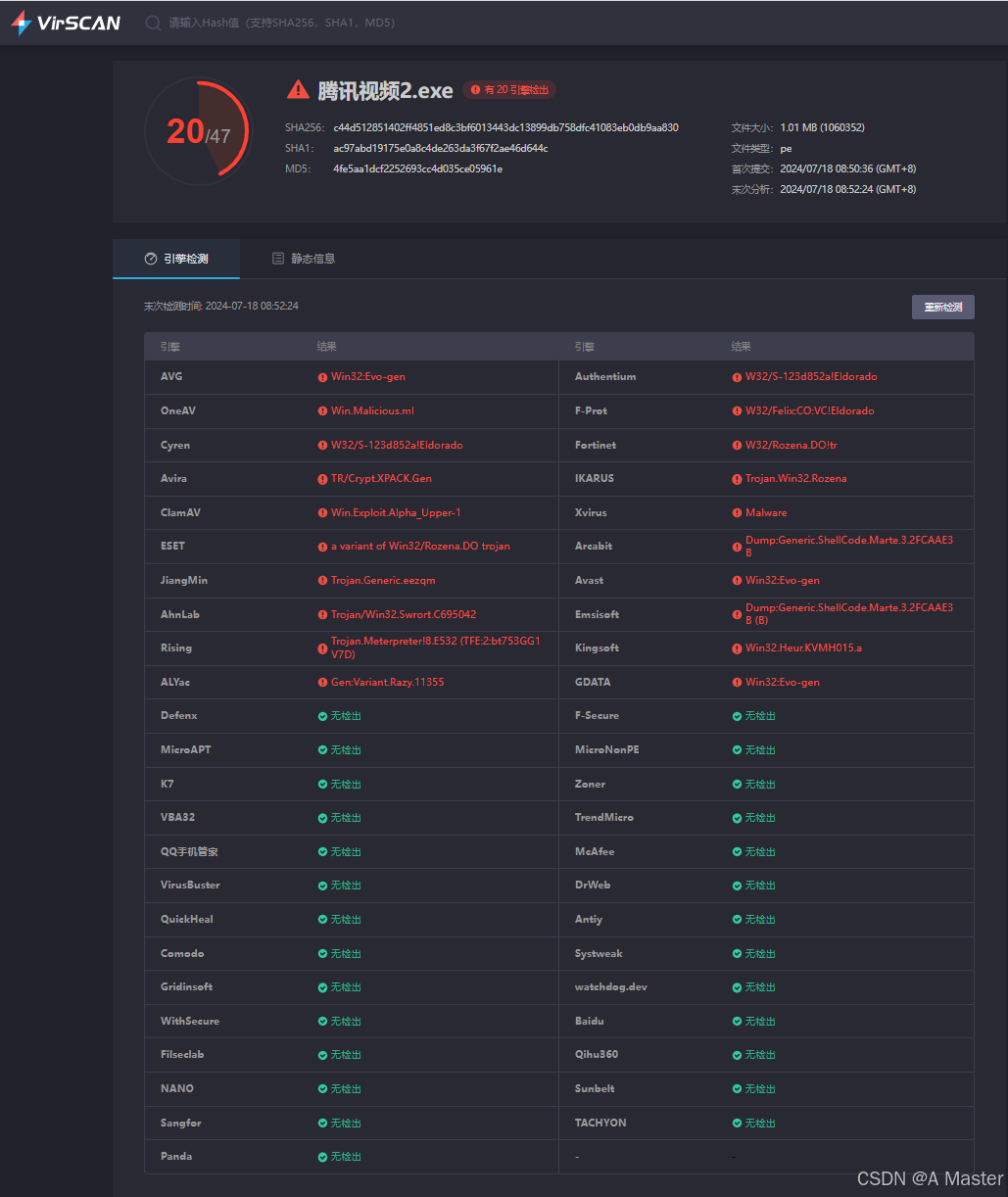Select the MD5 hash value
Viewport: 1008px width, 1197px height.
(418, 168)
